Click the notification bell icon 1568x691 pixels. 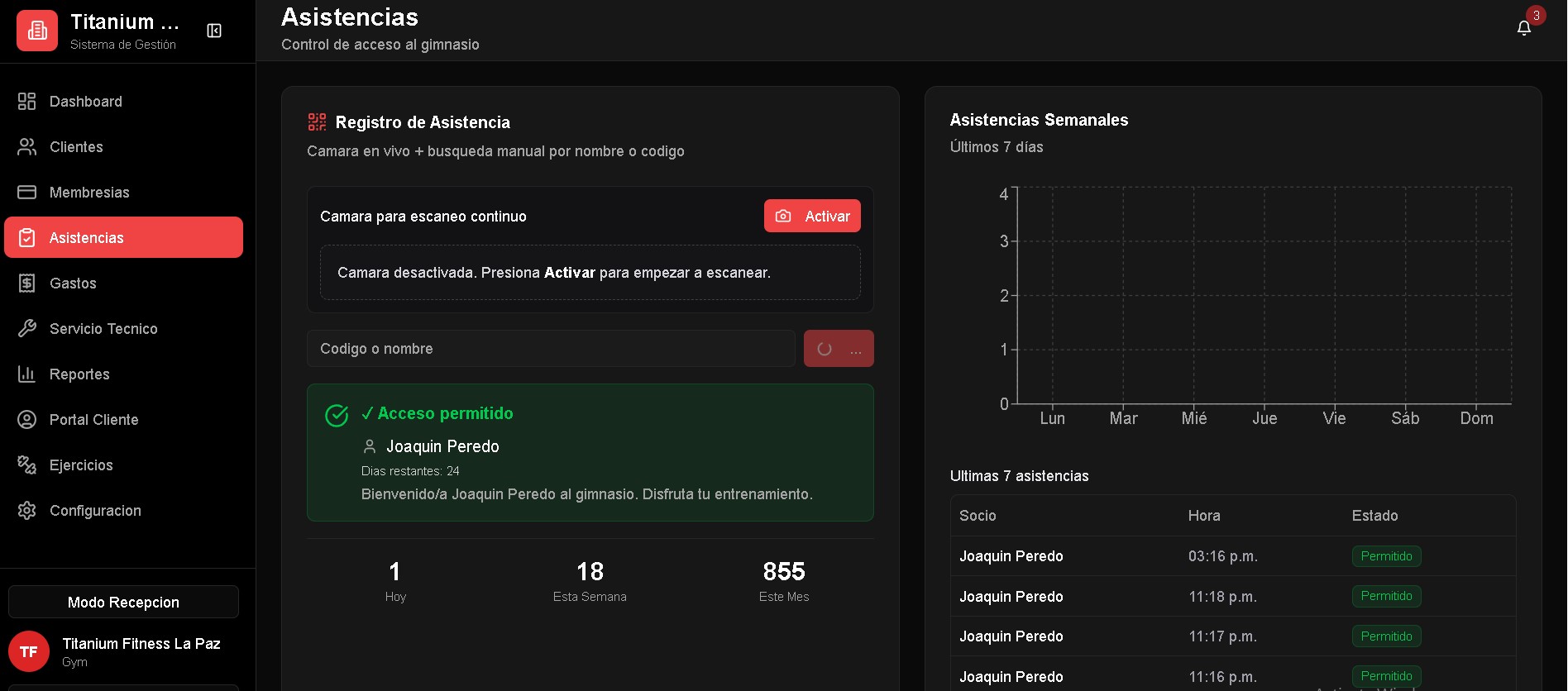pyautogui.click(x=1523, y=29)
